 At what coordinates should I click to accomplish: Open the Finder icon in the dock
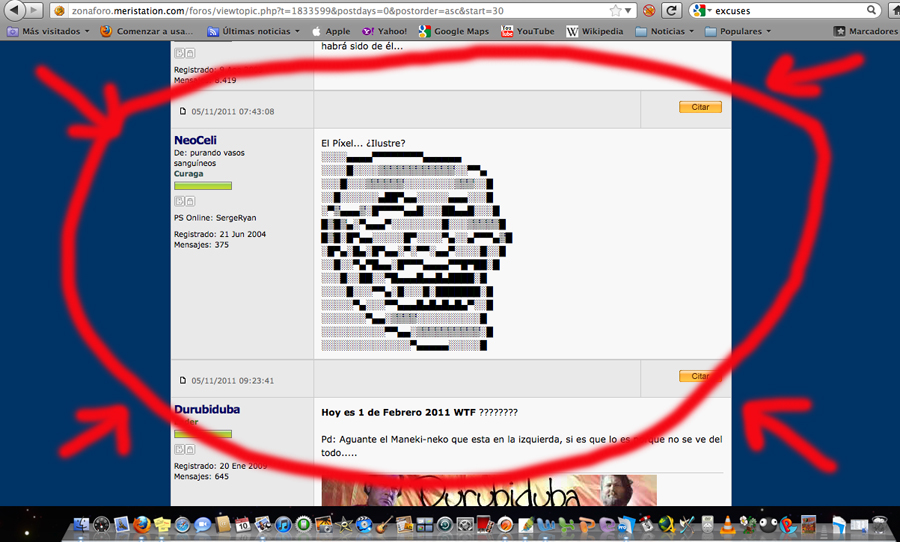(x=79, y=524)
